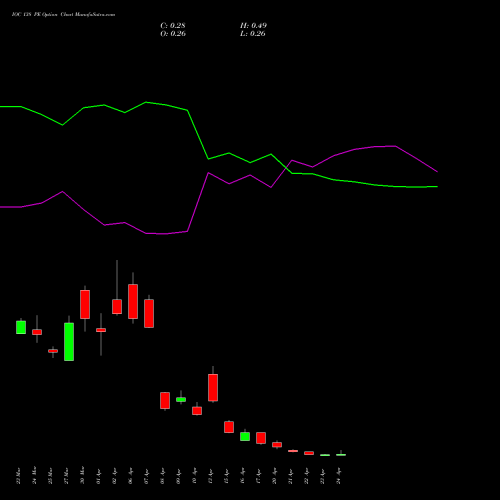Click the '23 Mar' date label
Viewport: 500px width, 500px height.
click(19, 476)
